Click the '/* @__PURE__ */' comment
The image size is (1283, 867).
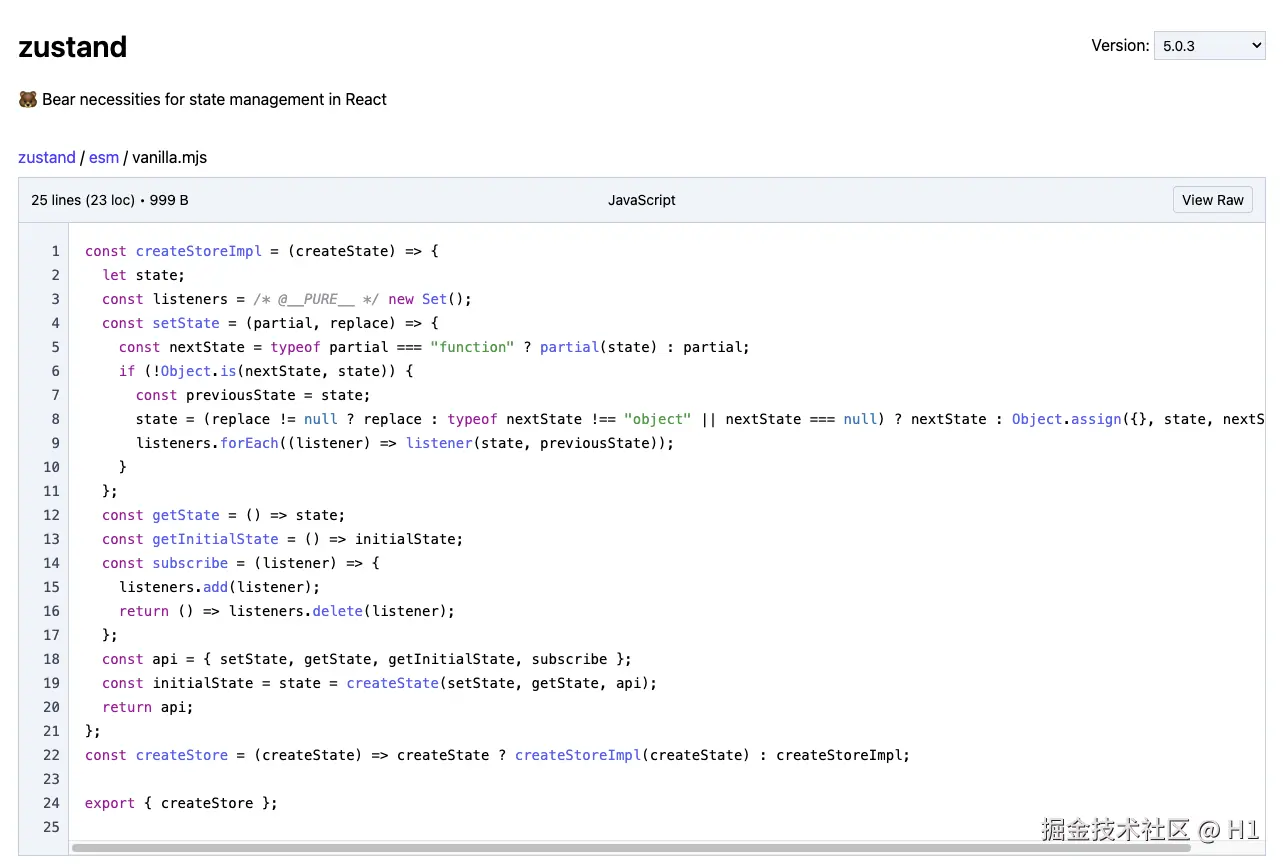[317, 299]
